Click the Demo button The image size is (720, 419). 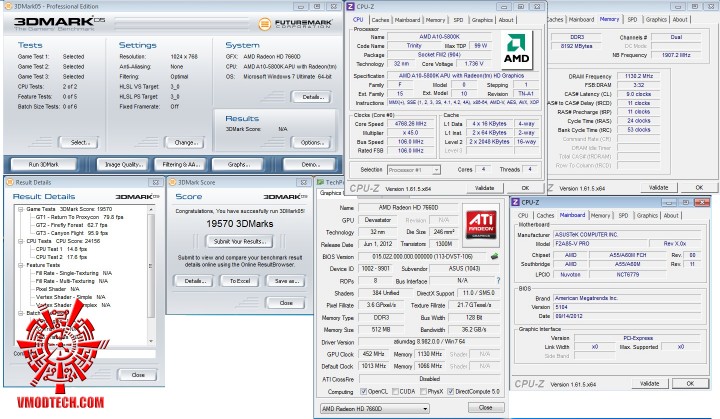tap(308, 164)
